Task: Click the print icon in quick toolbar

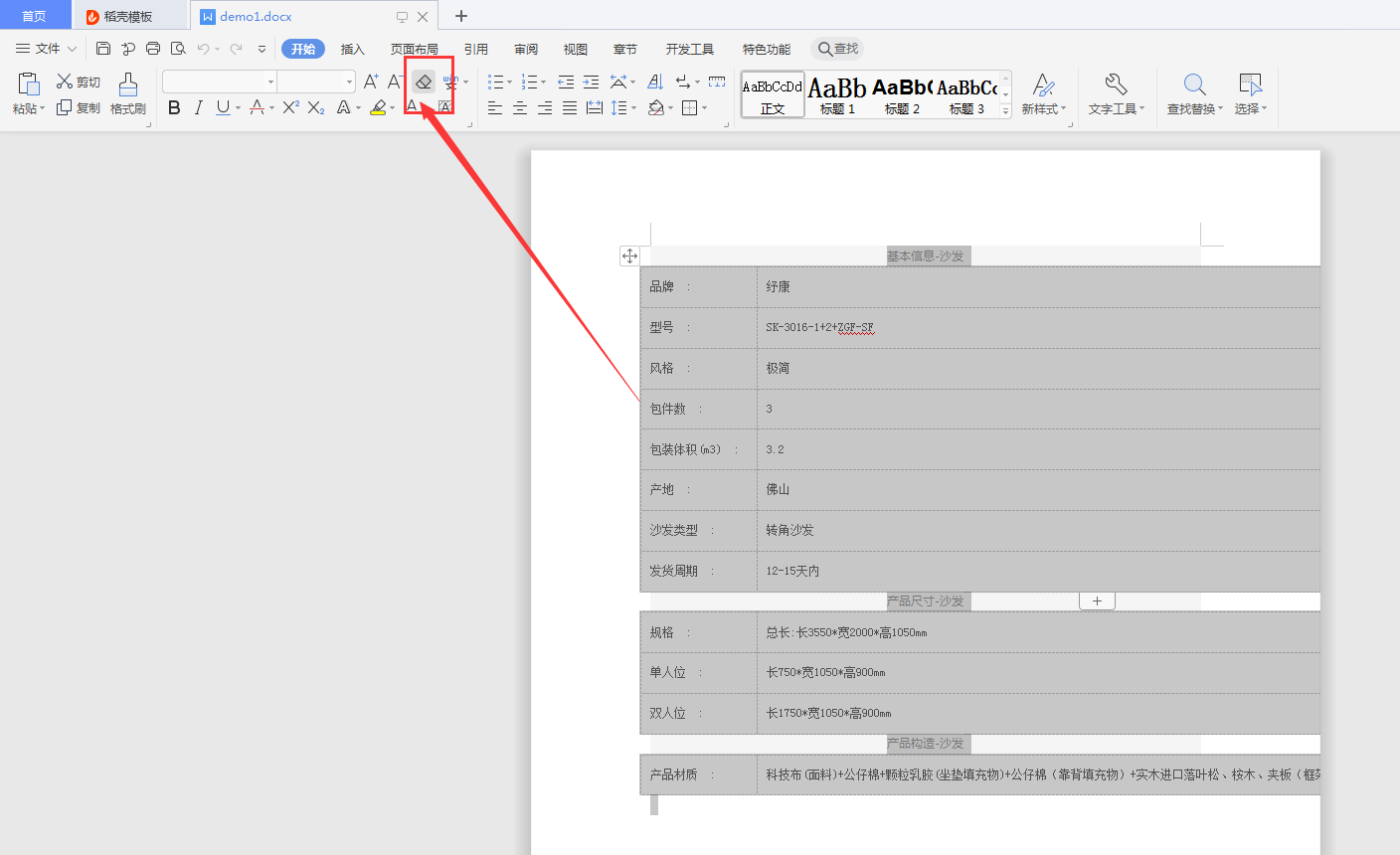Action: tap(153, 49)
